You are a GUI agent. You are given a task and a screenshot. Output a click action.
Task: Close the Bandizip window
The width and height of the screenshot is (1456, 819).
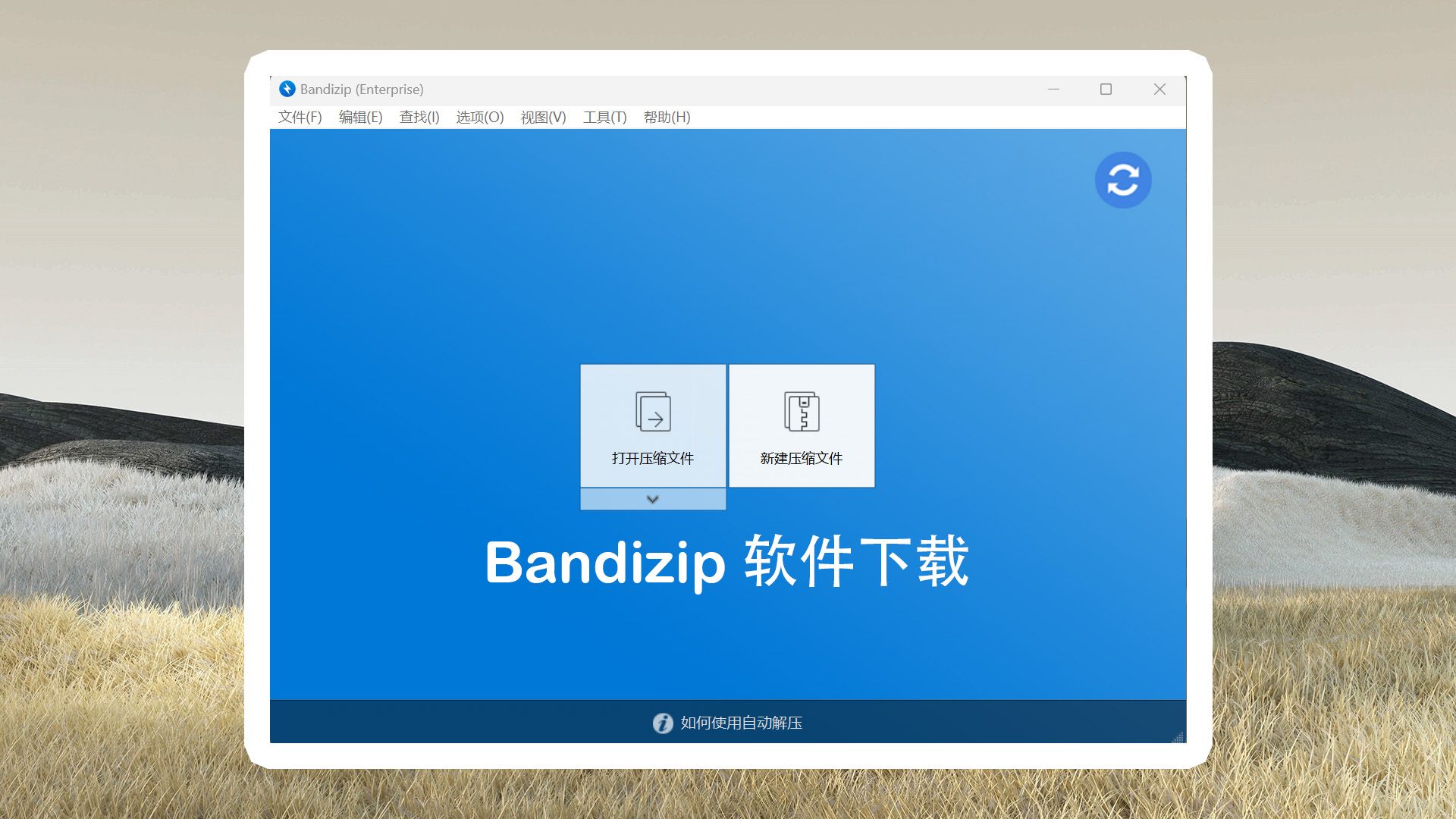1159,89
